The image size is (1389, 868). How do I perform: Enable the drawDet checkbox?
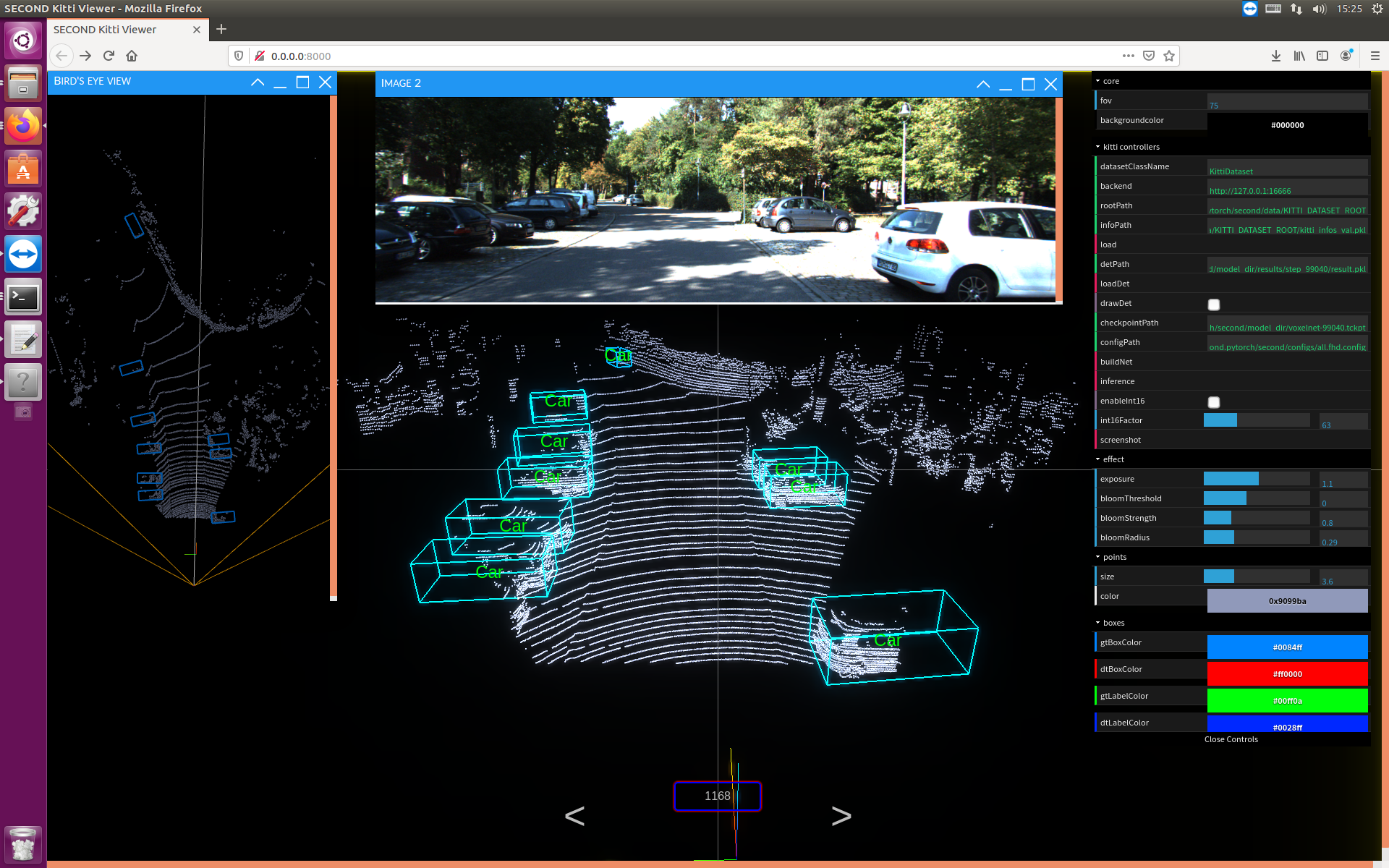1214,305
